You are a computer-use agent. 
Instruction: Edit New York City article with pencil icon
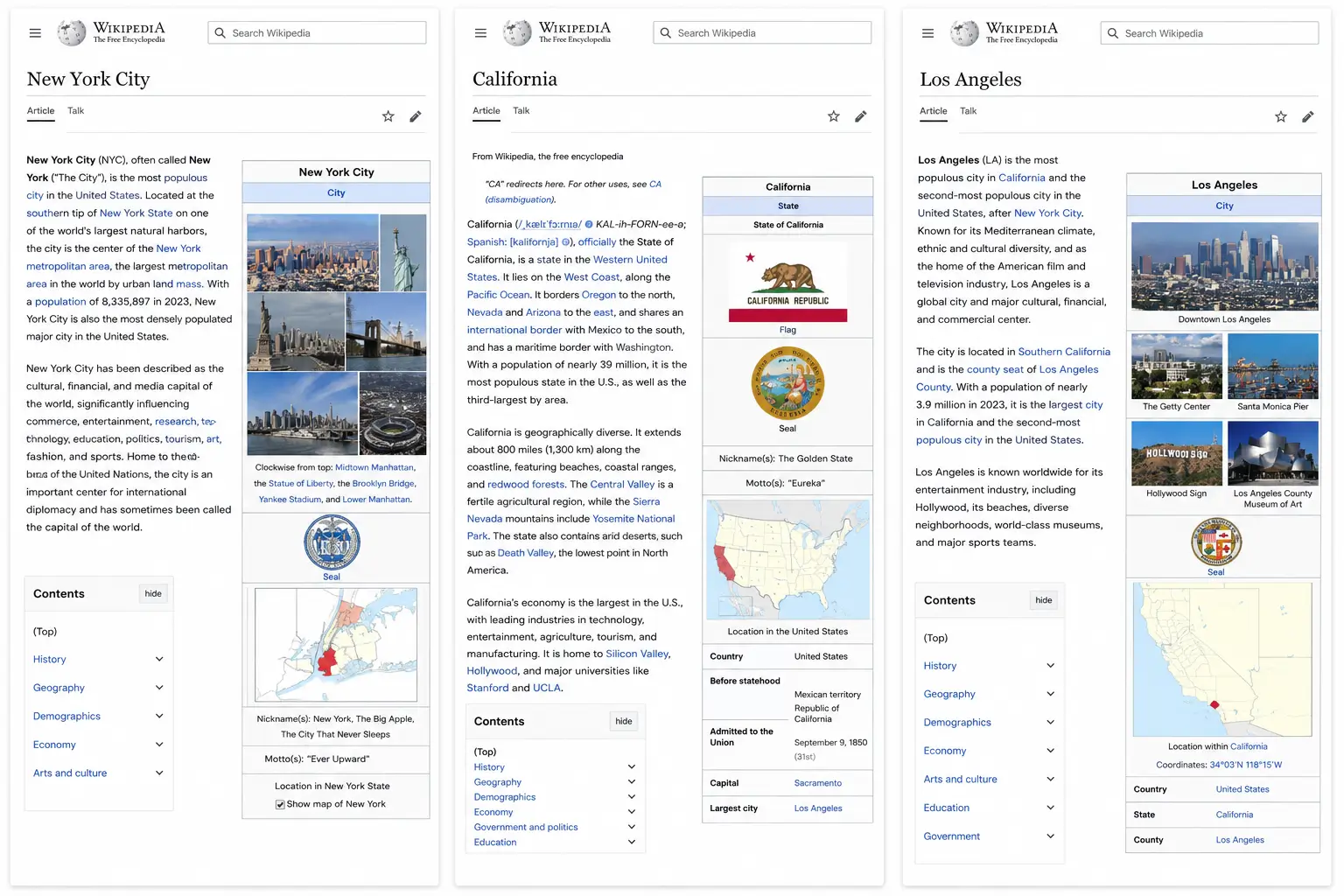click(x=416, y=116)
